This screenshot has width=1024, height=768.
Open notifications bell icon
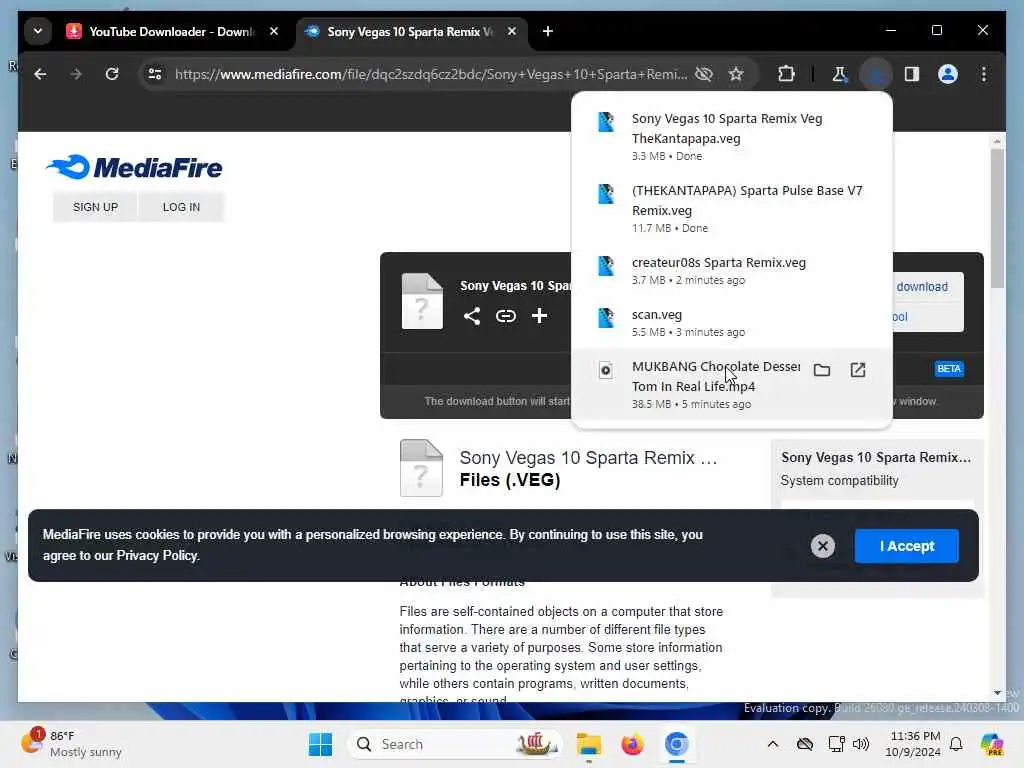click(x=956, y=744)
